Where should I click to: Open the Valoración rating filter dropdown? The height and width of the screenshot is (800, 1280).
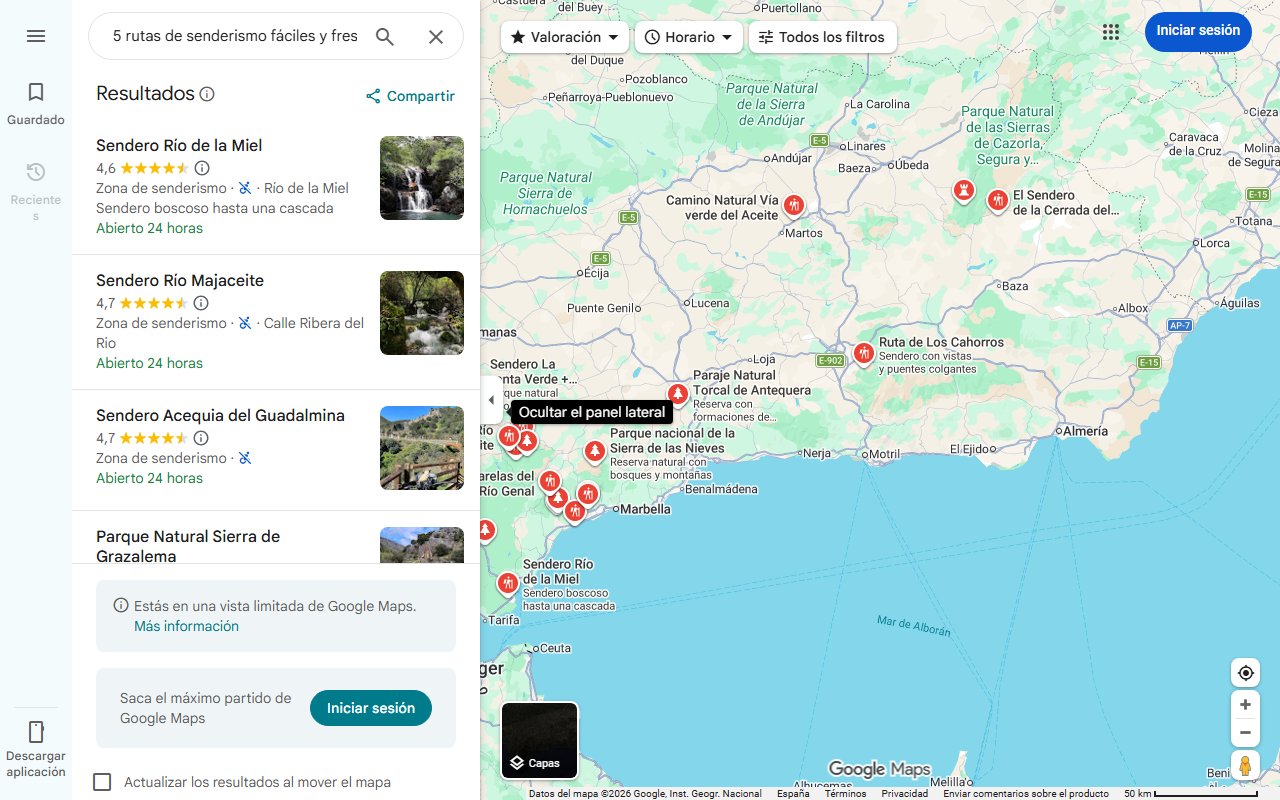pos(563,36)
